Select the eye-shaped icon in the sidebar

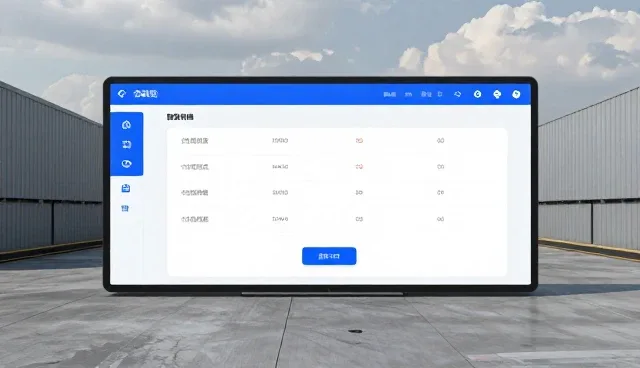coord(127,164)
